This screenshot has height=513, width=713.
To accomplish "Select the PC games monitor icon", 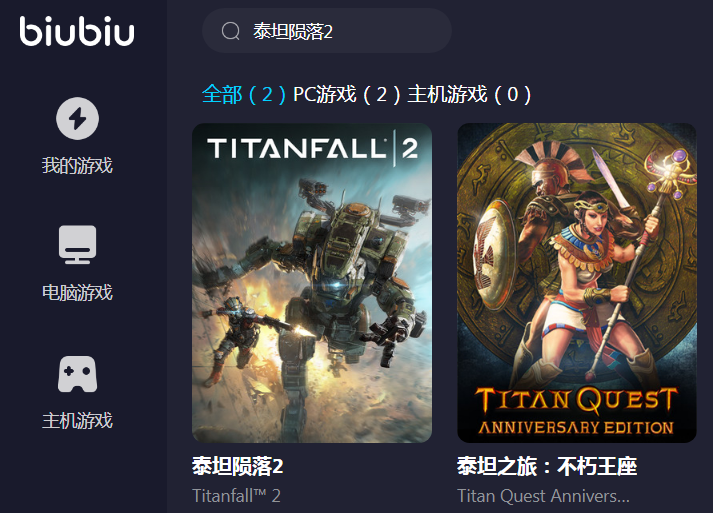I will coord(77,245).
